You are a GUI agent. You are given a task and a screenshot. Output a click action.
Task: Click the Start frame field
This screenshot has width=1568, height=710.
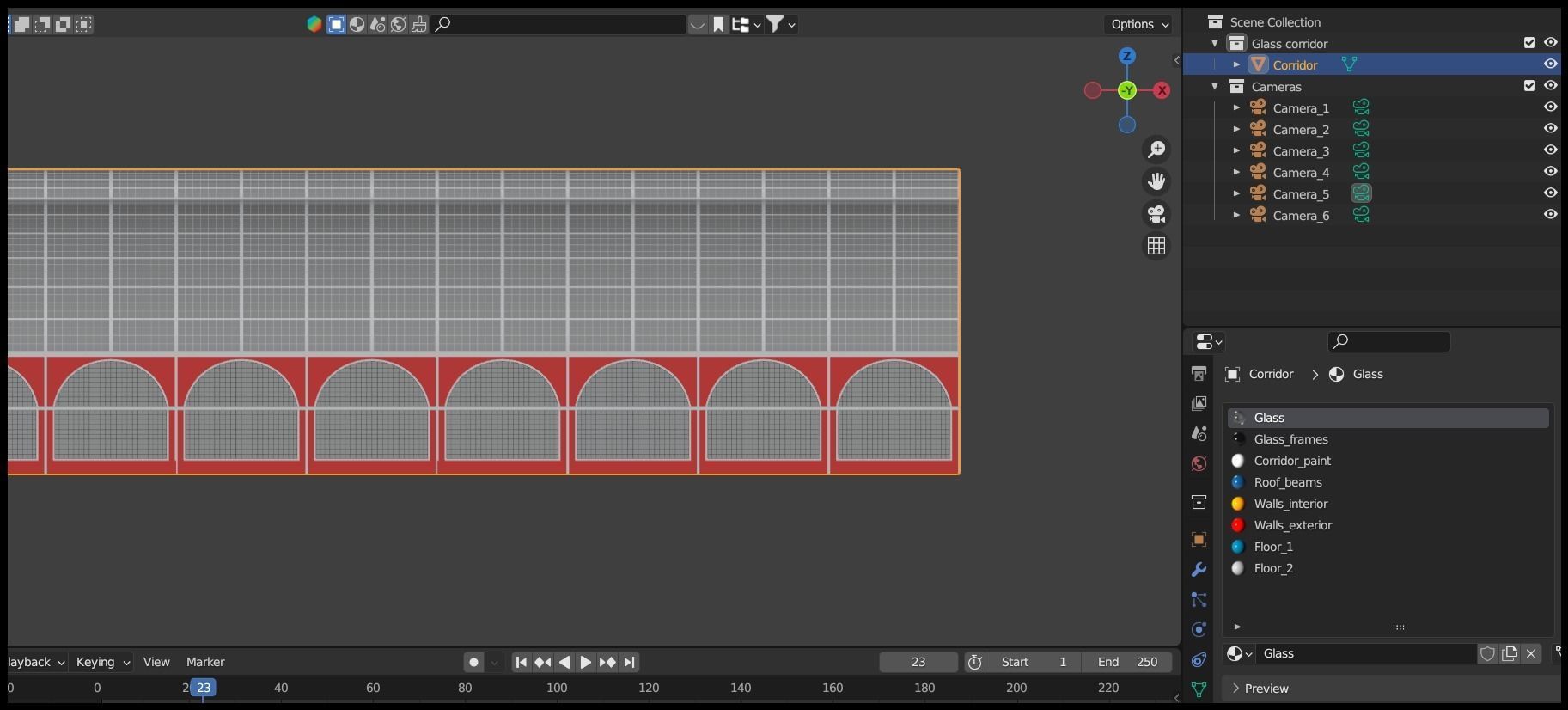click(1033, 662)
